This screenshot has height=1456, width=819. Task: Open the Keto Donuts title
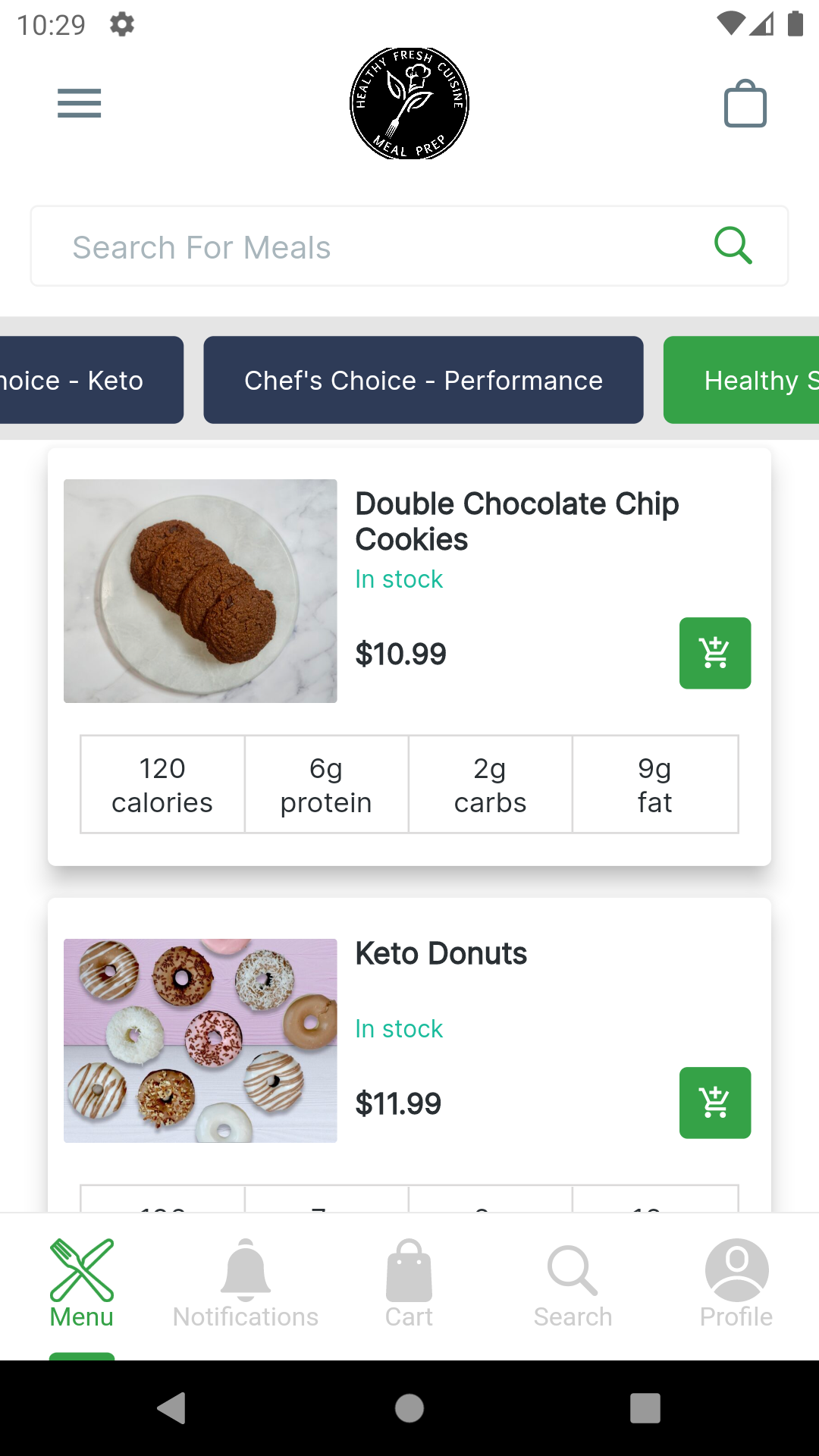click(441, 953)
